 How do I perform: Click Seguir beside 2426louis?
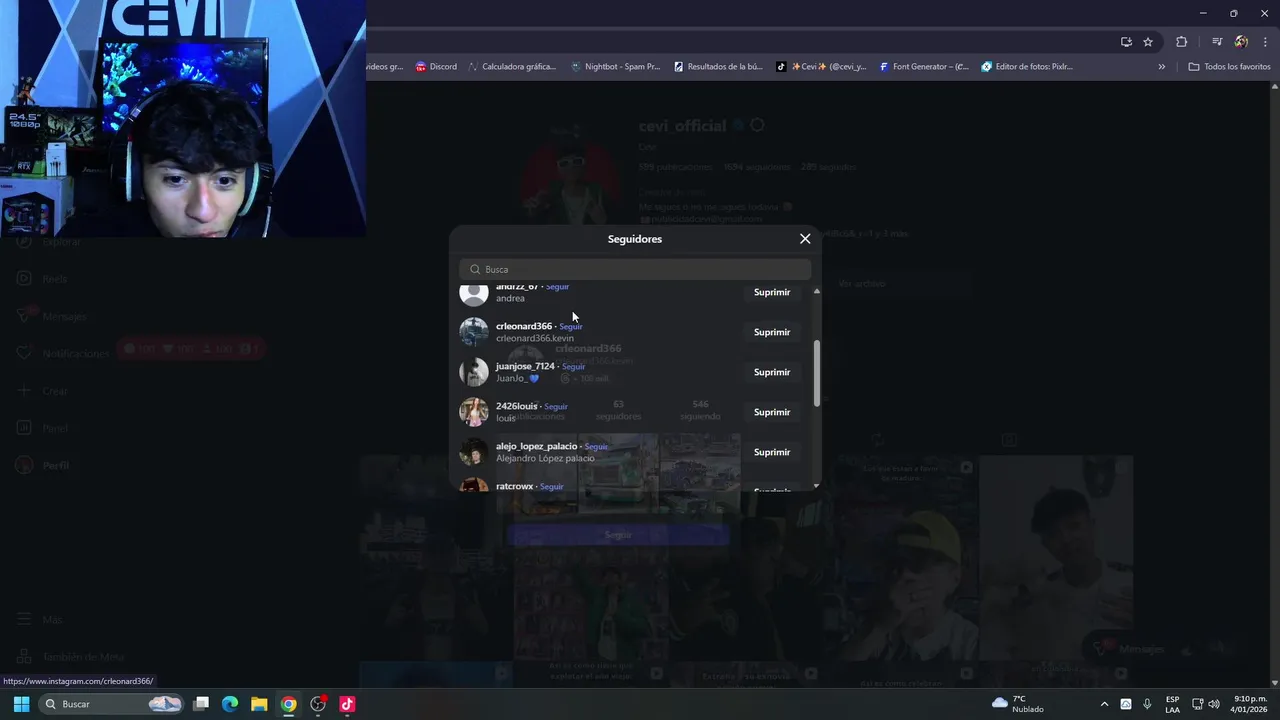pos(556,406)
